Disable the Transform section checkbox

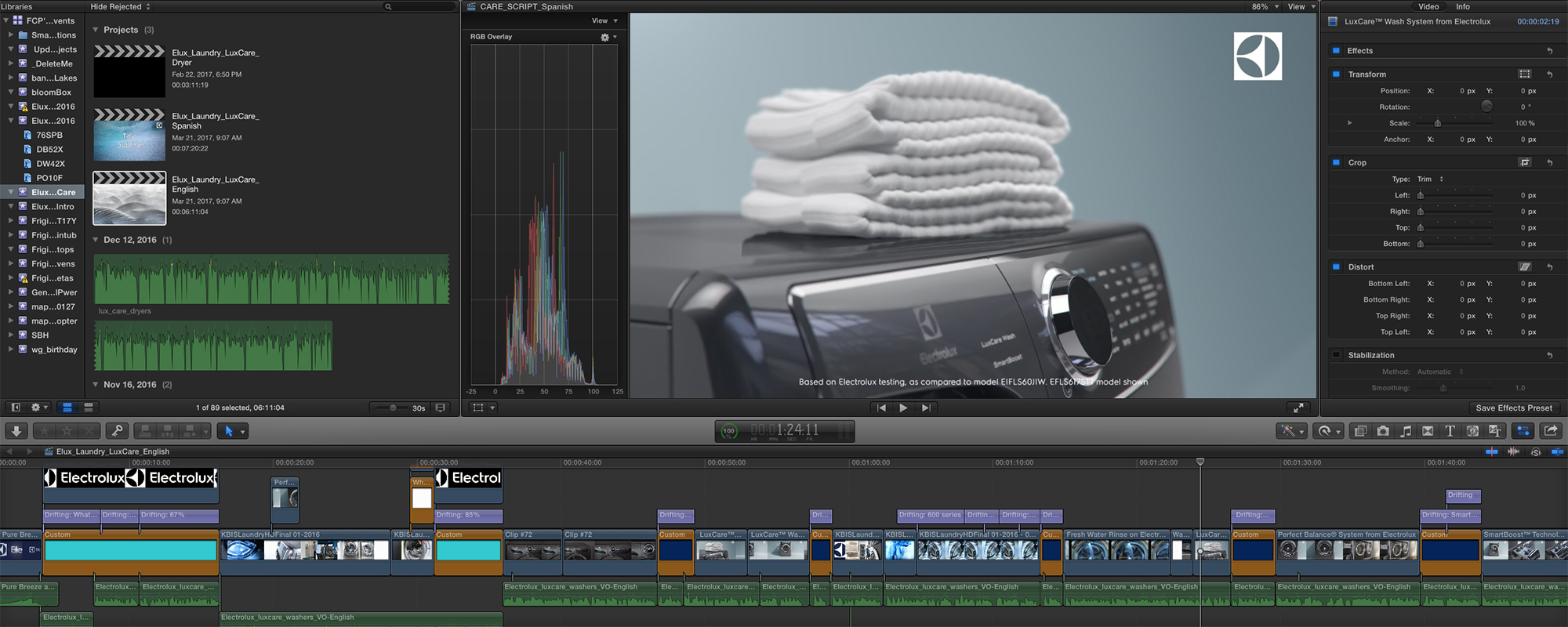[x=1336, y=74]
